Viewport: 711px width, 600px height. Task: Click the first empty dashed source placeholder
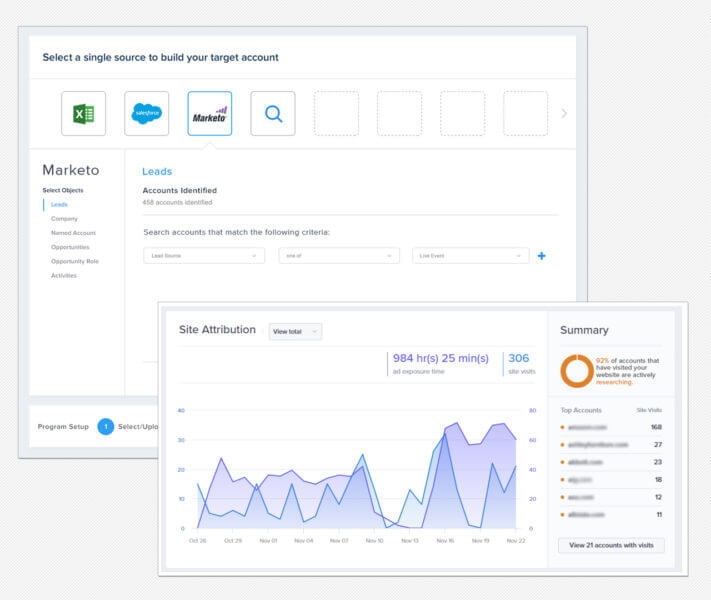(x=336, y=113)
